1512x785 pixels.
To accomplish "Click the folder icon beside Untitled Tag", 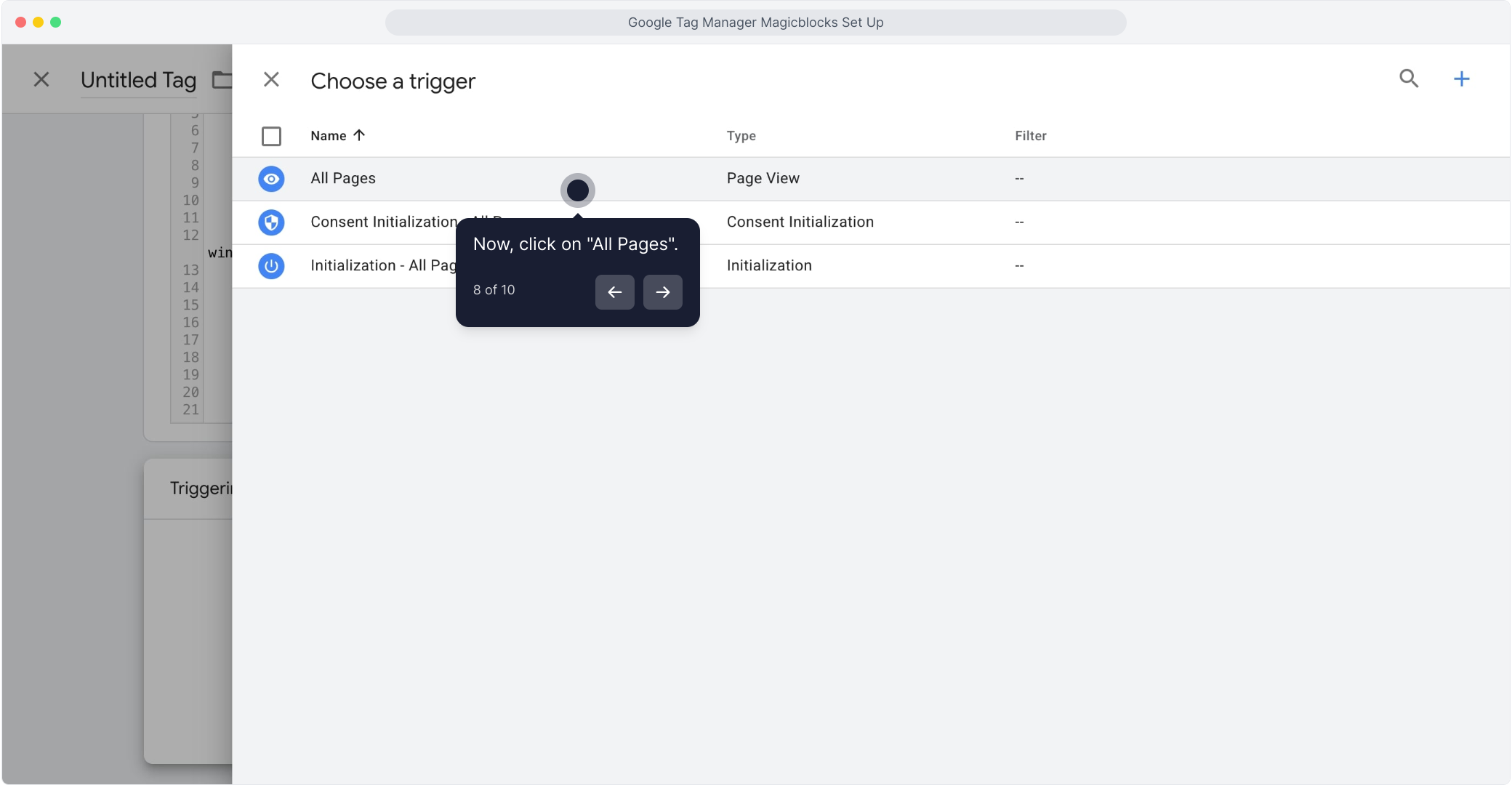I will (x=222, y=80).
